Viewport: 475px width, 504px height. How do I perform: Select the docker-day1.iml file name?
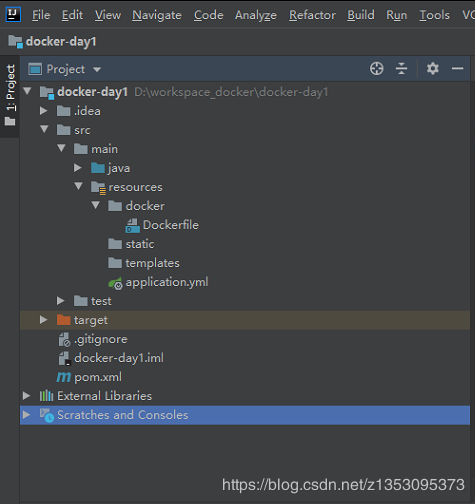(x=119, y=358)
